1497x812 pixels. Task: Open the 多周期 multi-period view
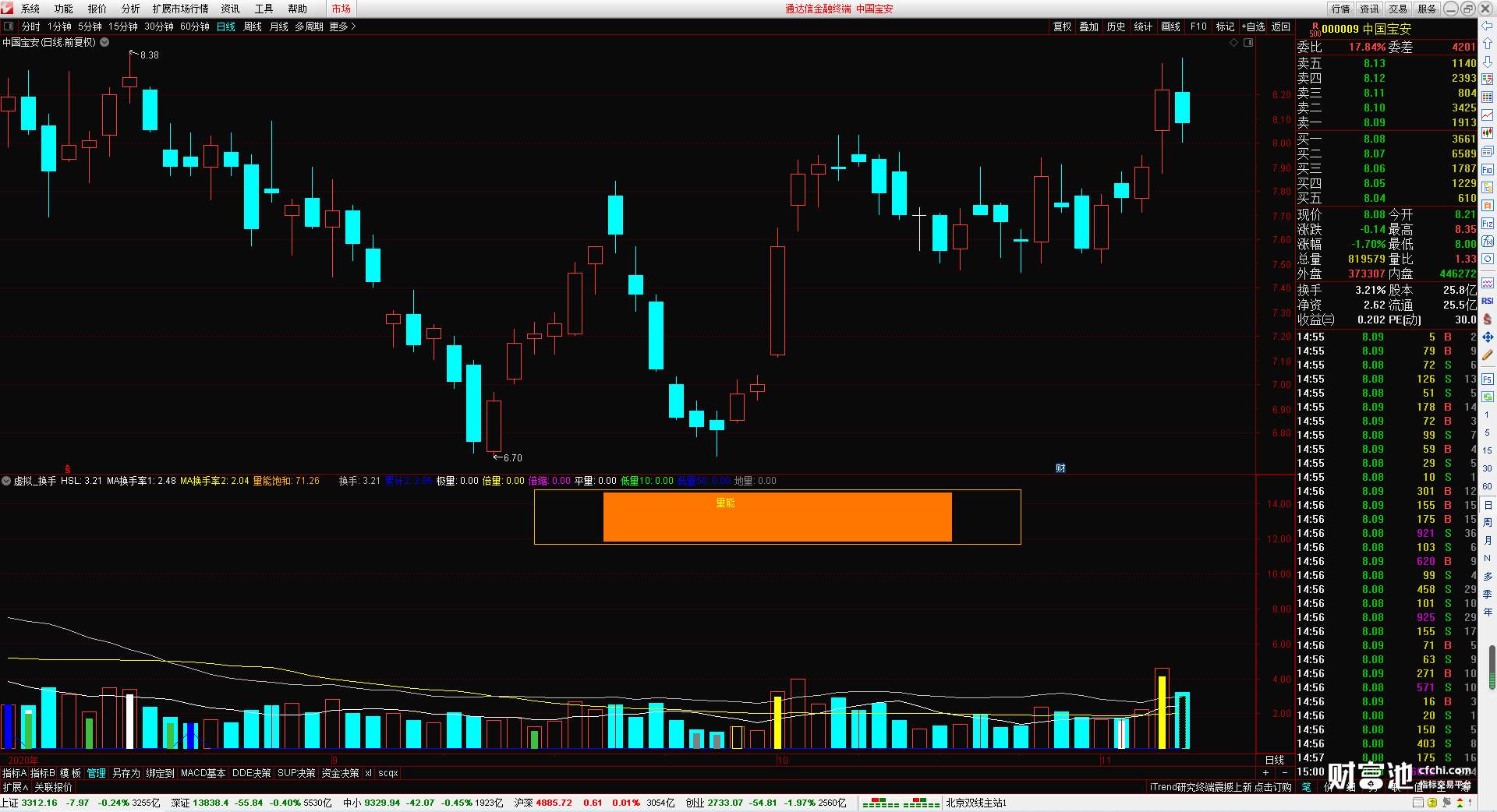[309, 26]
